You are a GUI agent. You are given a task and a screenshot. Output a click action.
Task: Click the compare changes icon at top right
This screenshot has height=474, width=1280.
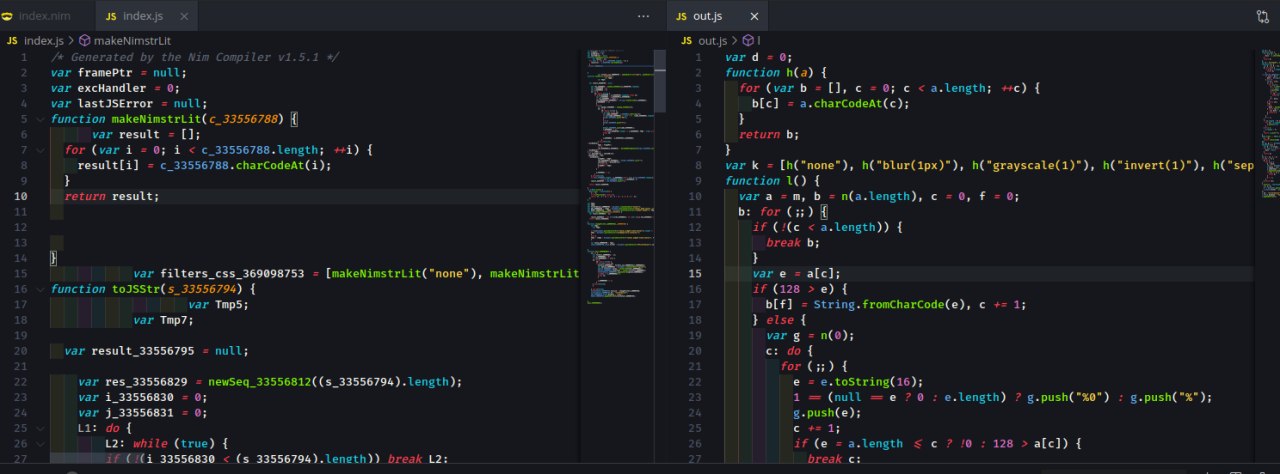tap(1262, 17)
